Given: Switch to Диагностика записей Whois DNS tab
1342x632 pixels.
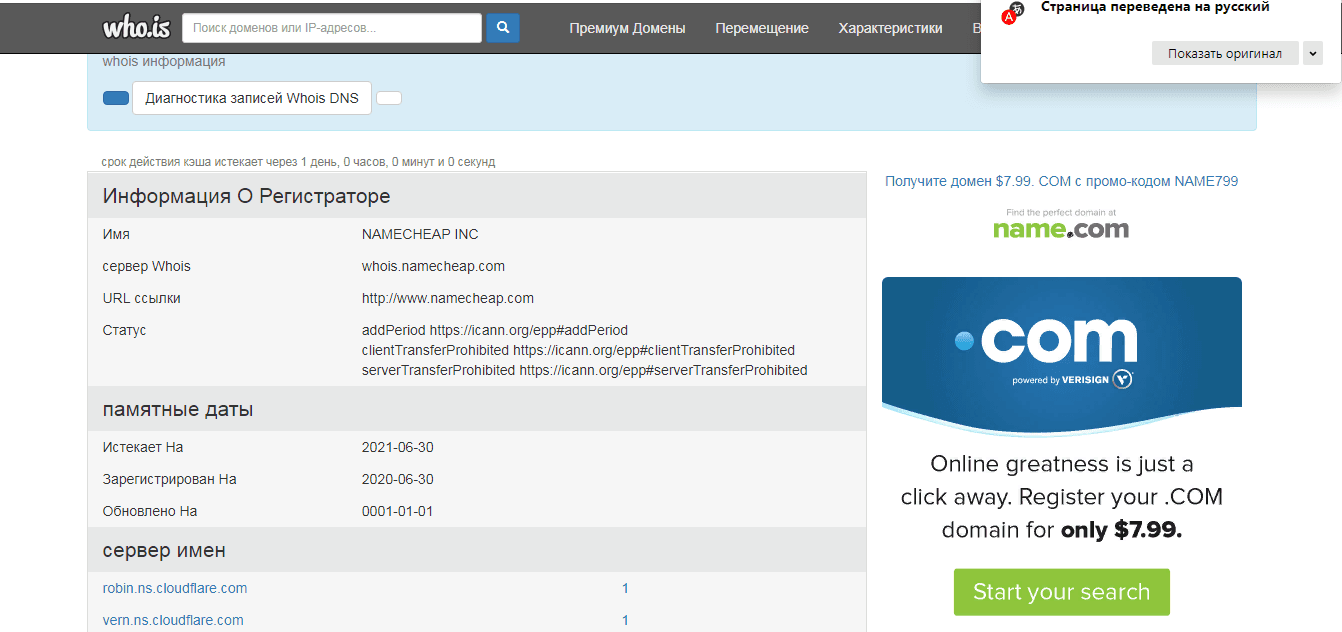Looking at the screenshot, I should pyautogui.click(x=252, y=98).
